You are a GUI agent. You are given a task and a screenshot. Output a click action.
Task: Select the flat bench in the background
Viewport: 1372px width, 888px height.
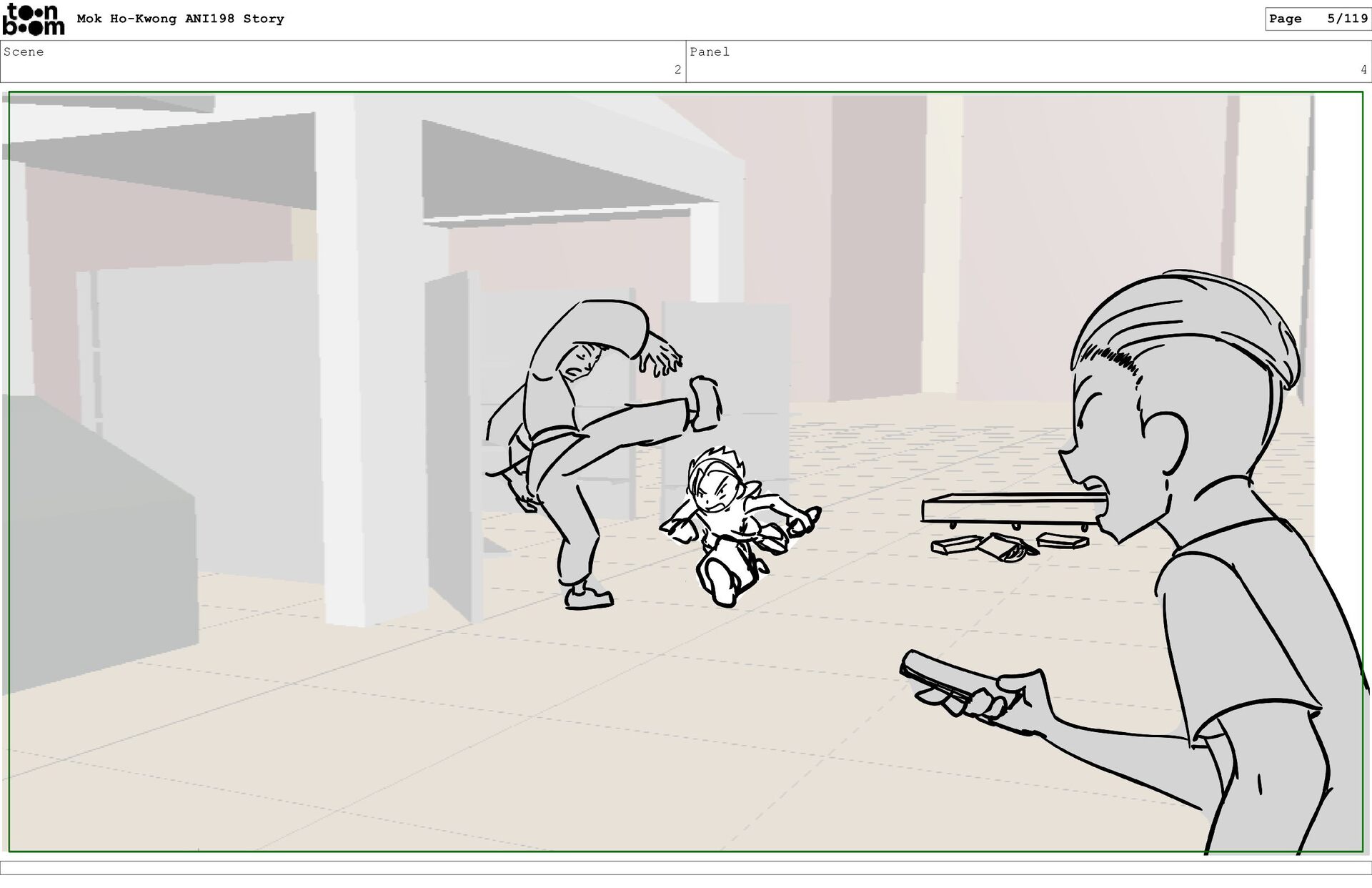1008,510
